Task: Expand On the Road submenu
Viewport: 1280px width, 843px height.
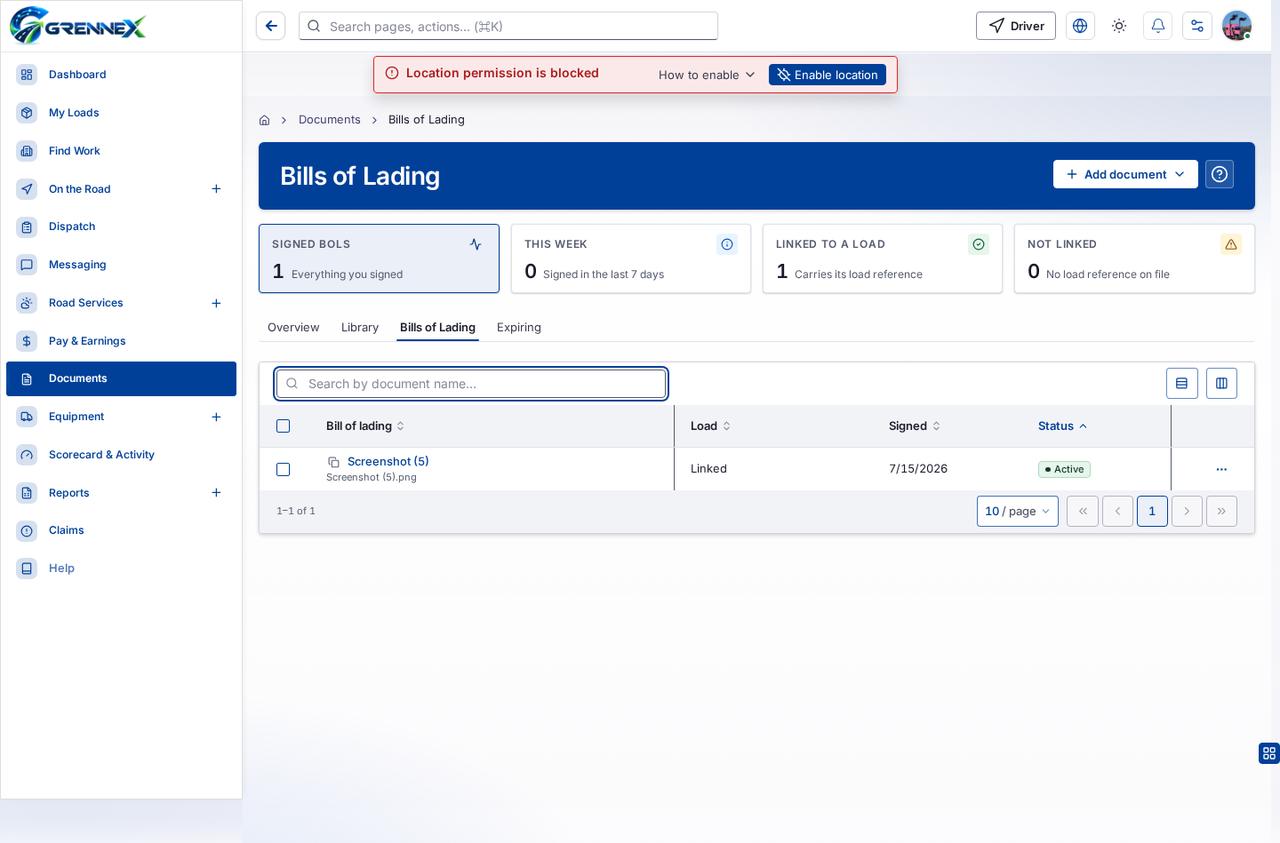Action: point(216,189)
